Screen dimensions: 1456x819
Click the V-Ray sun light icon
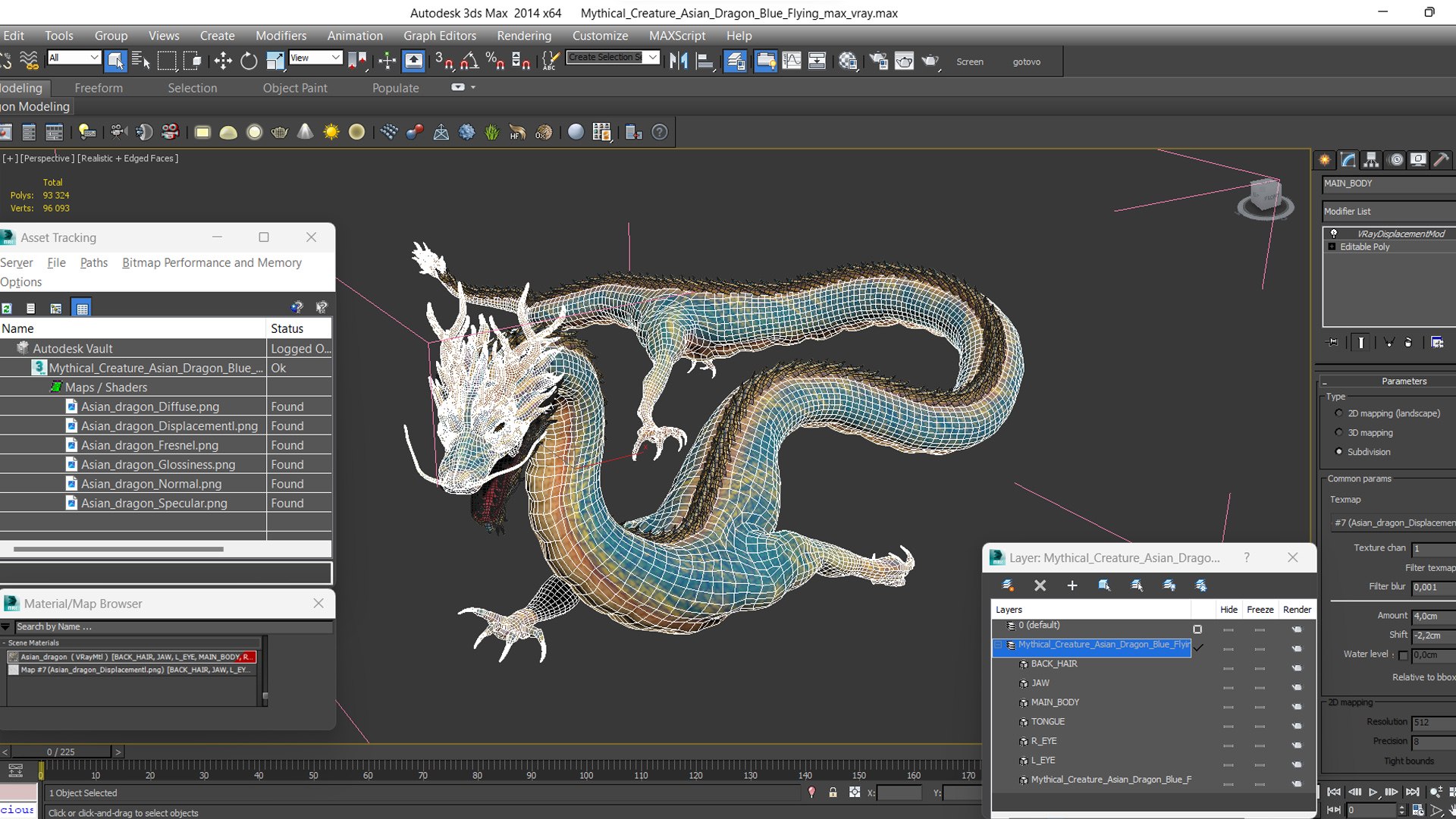pyautogui.click(x=331, y=132)
